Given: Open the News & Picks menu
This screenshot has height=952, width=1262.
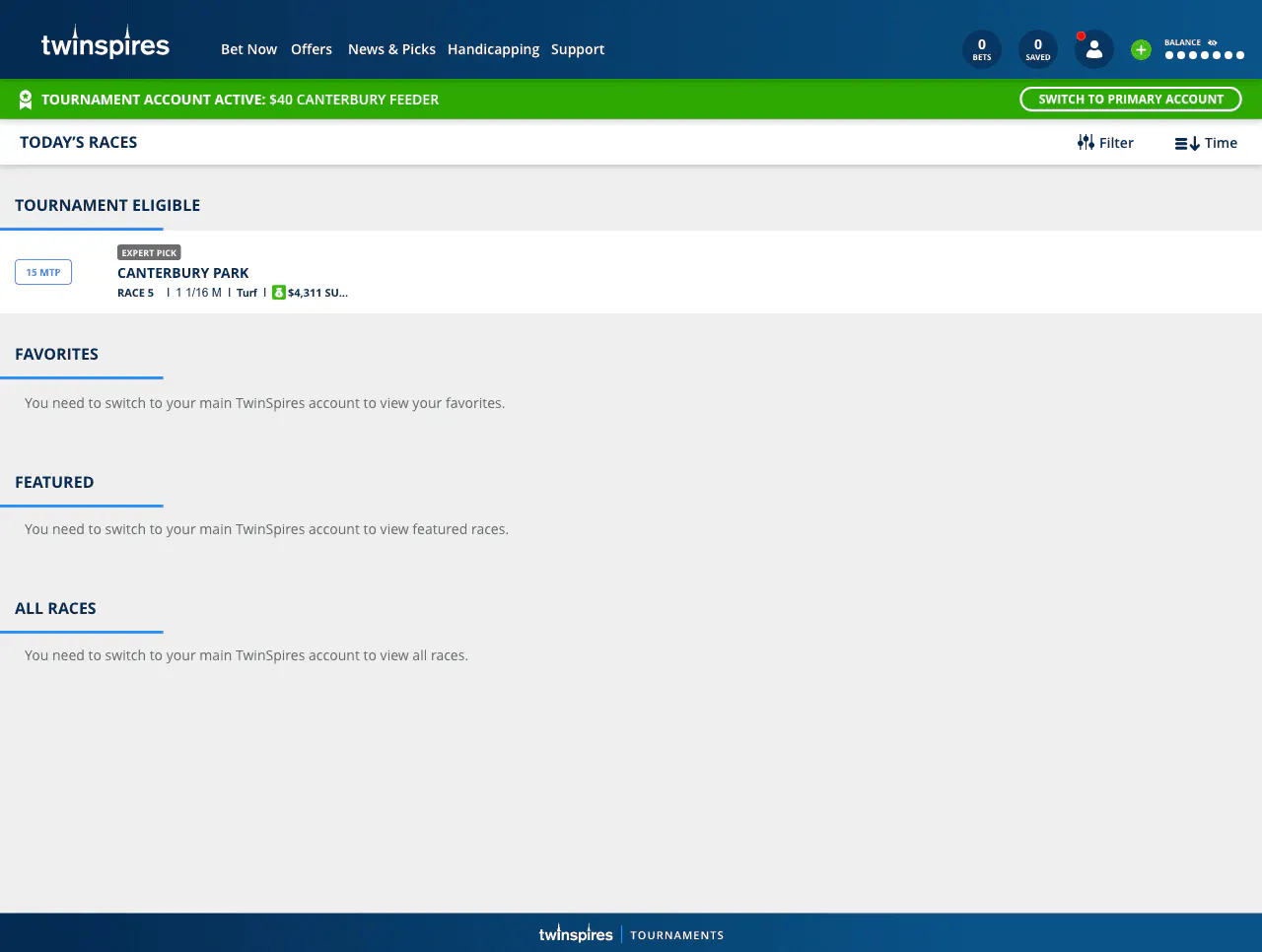Looking at the screenshot, I should (391, 49).
